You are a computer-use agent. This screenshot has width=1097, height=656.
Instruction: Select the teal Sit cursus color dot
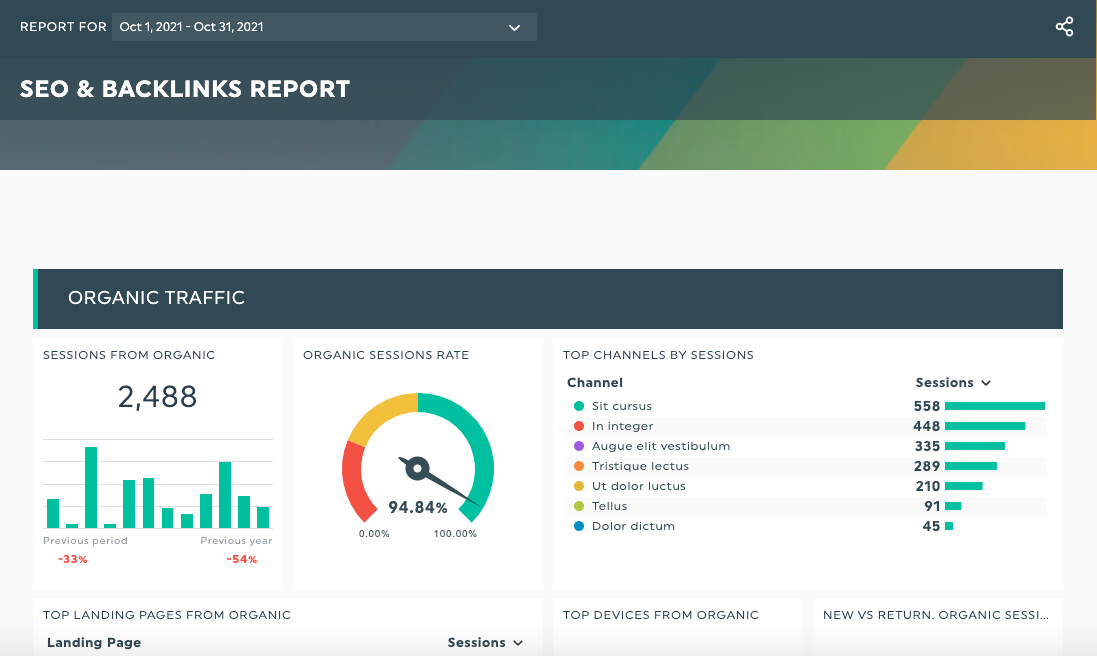tap(579, 406)
